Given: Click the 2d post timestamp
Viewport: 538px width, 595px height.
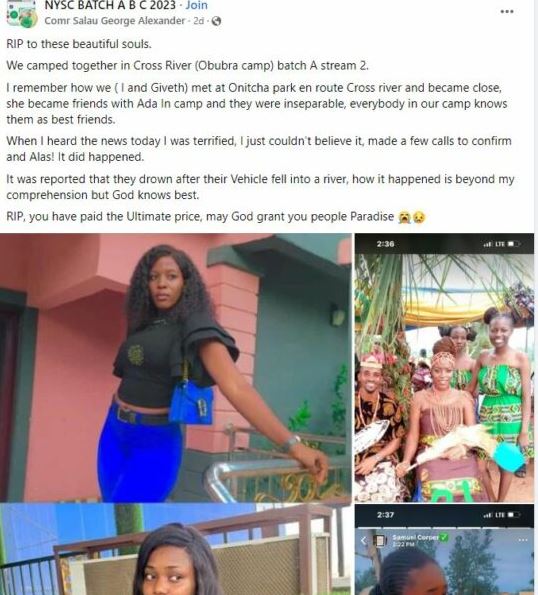Looking at the screenshot, I should click(x=198, y=20).
